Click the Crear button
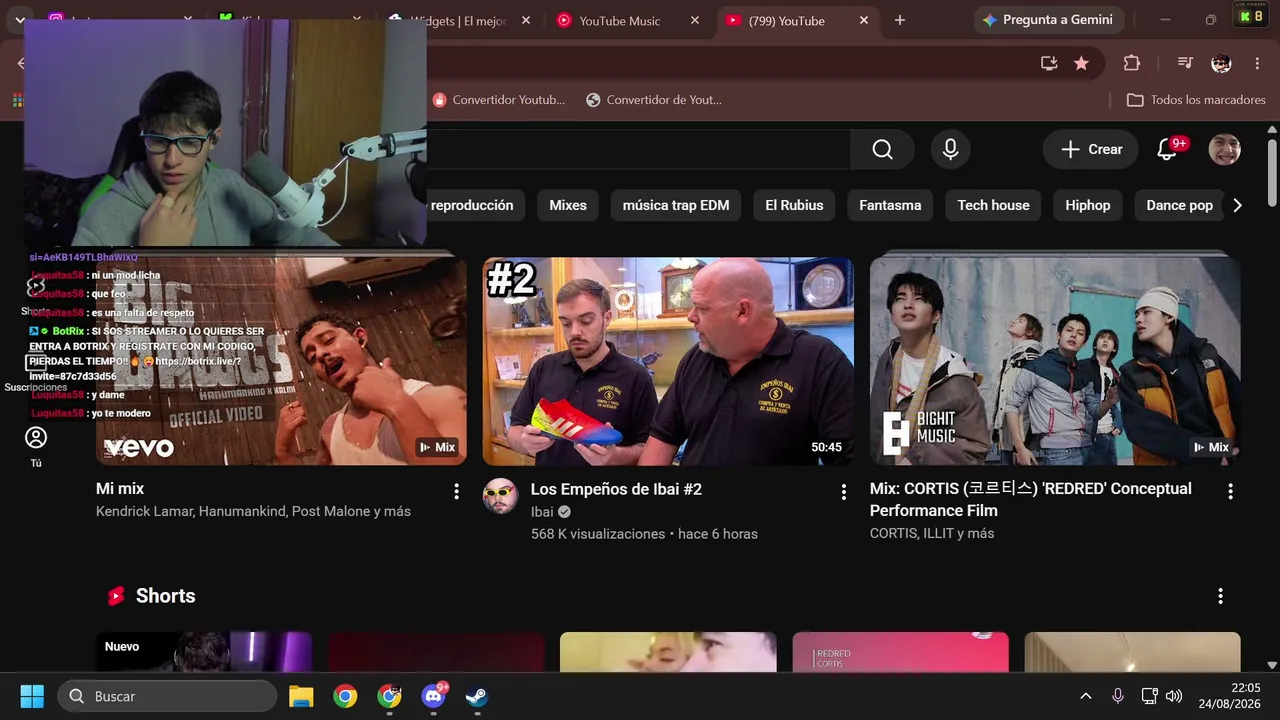Viewport: 1280px width, 720px height. click(x=1091, y=149)
